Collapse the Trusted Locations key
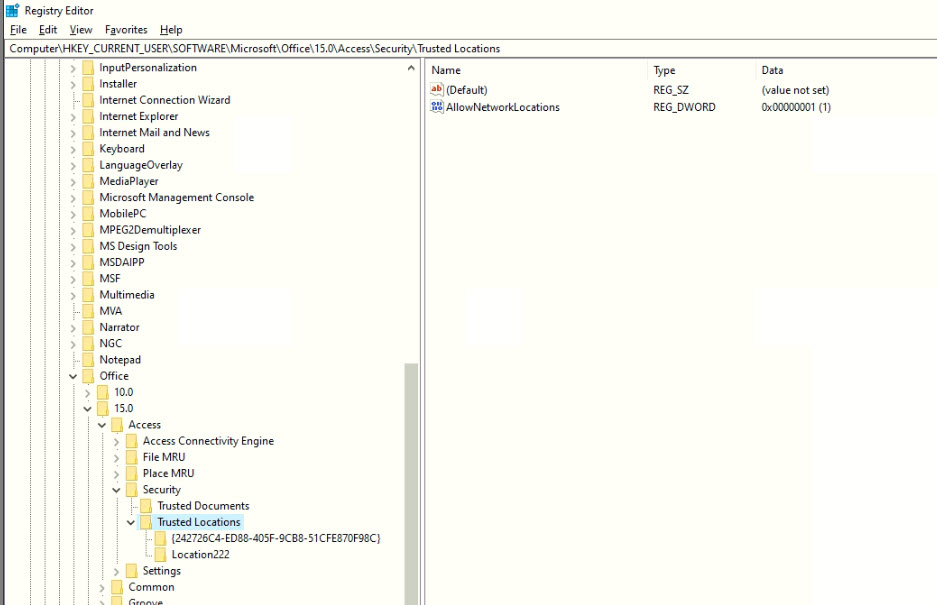Image resolution: width=937 pixels, height=605 pixels. [x=131, y=522]
